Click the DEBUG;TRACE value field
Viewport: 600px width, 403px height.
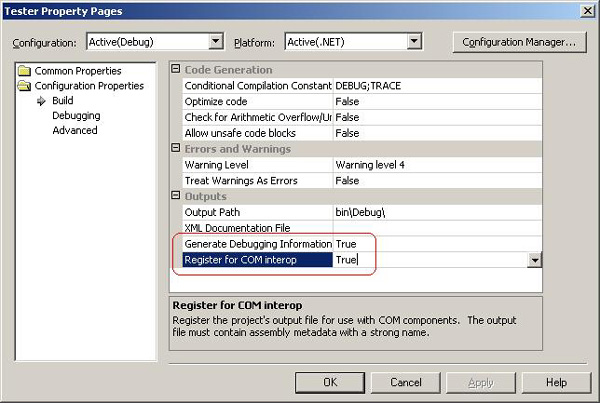coord(437,86)
